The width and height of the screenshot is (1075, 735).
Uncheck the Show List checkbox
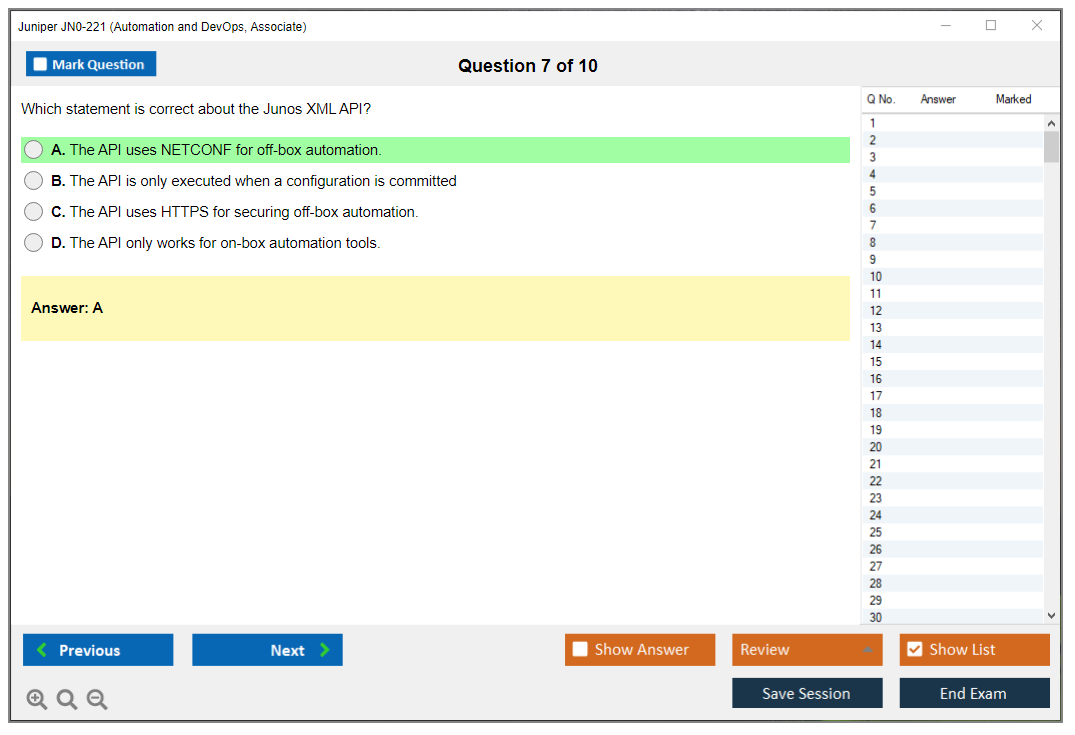914,650
